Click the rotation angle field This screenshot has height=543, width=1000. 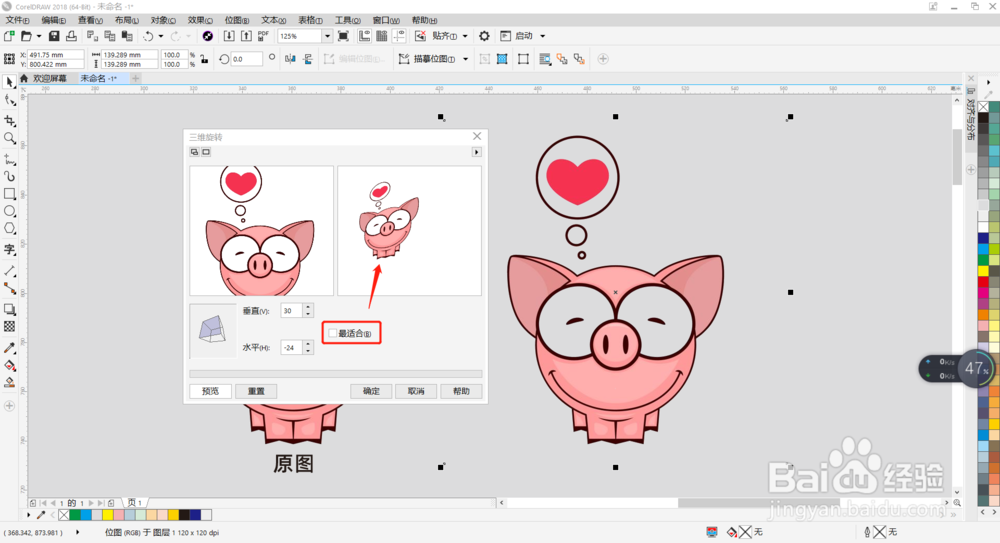coord(246,59)
